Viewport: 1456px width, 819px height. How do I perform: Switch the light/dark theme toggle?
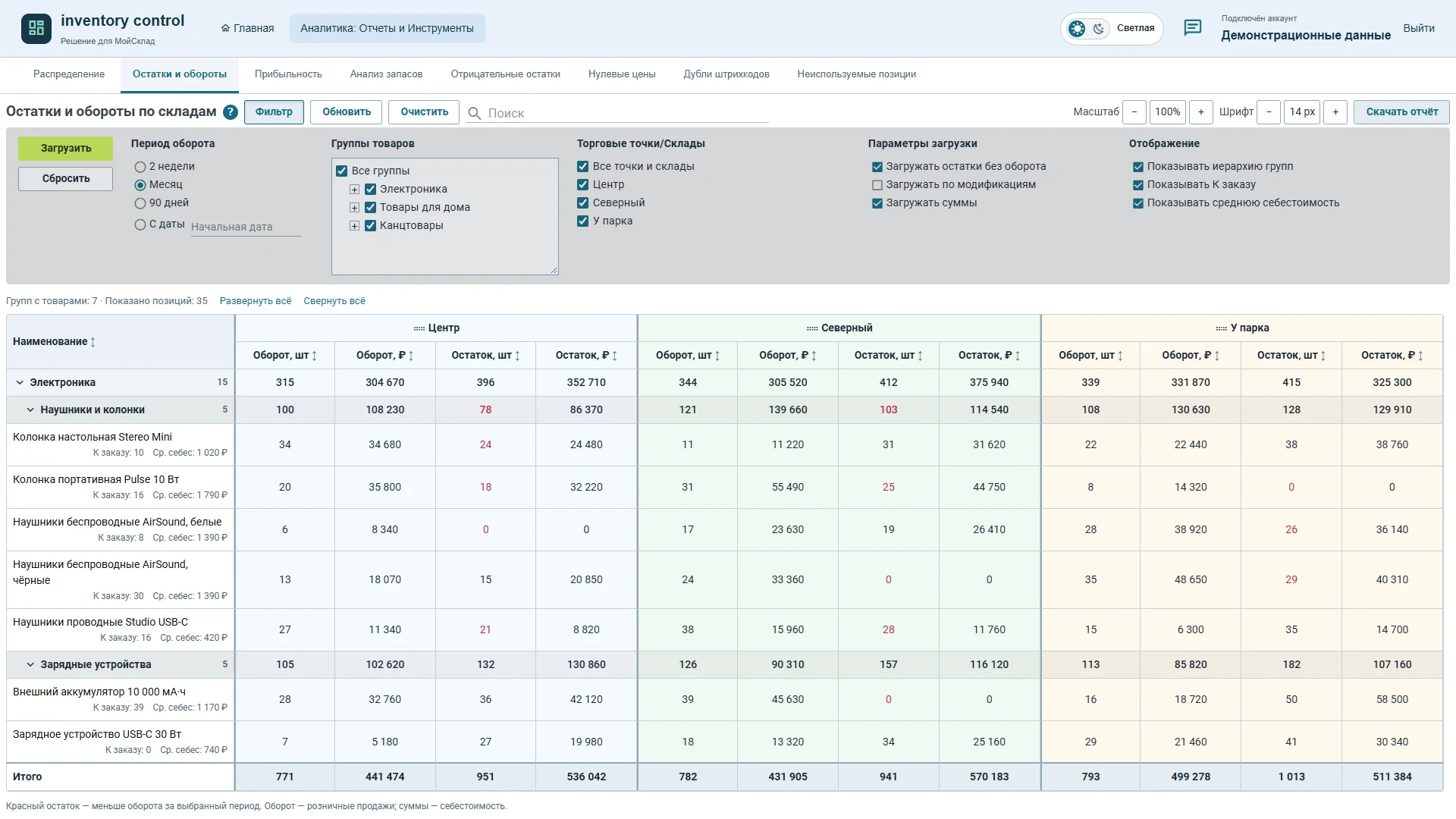pyautogui.click(x=1087, y=29)
